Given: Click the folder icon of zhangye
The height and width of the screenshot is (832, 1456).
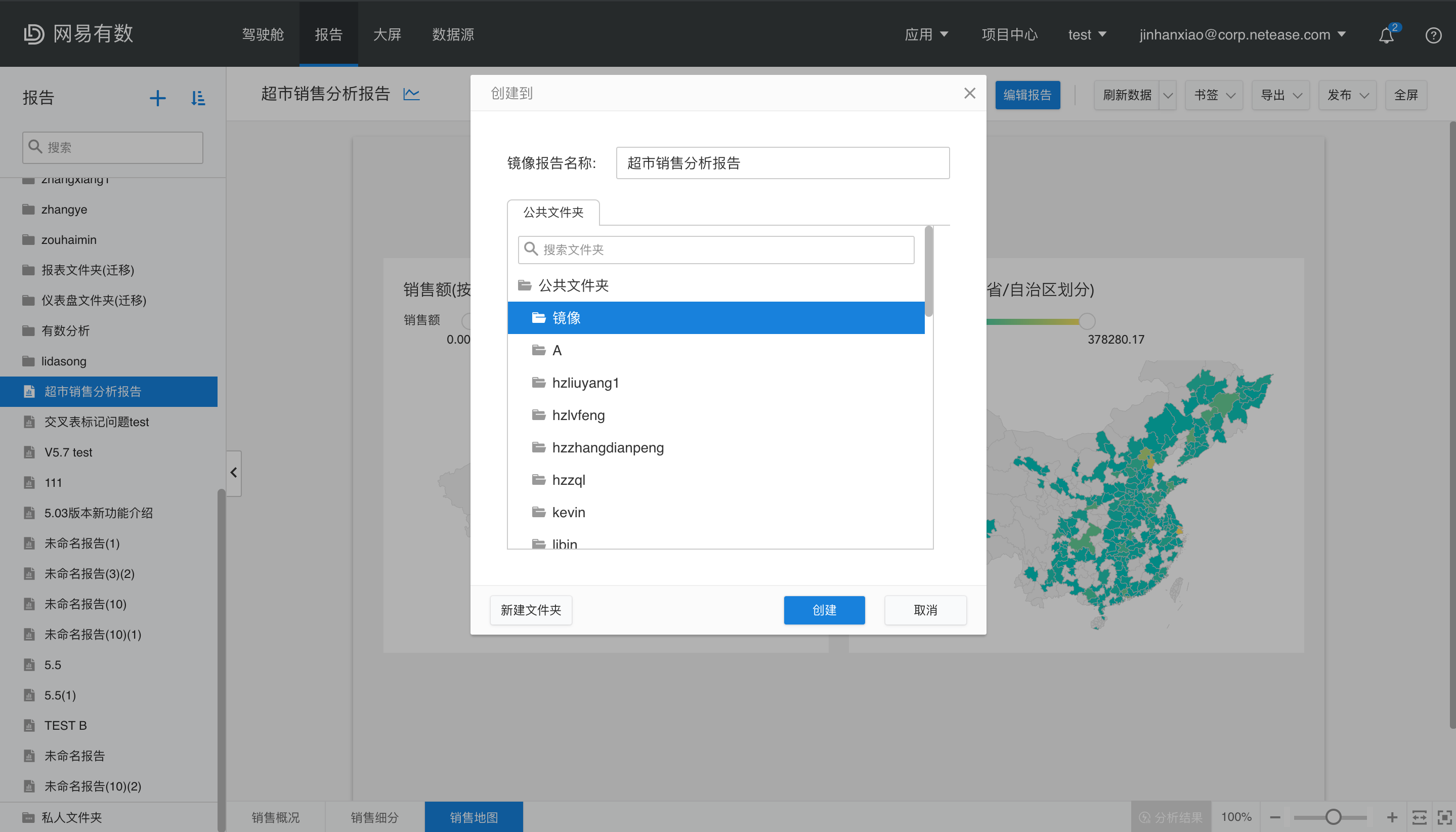Looking at the screenshot, I should tap(28, 209).
